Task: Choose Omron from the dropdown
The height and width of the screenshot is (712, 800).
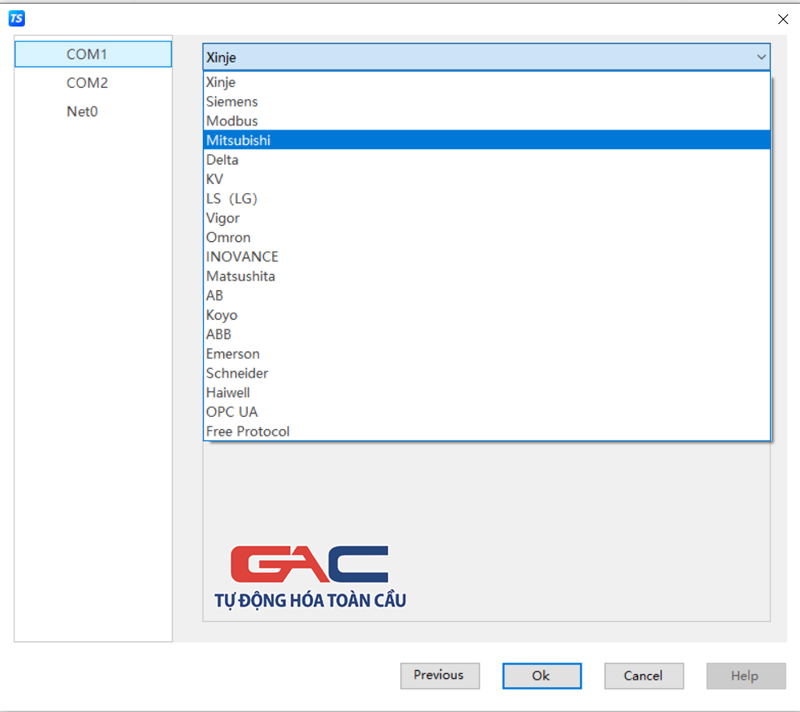Action: click(x=486, y=237)
